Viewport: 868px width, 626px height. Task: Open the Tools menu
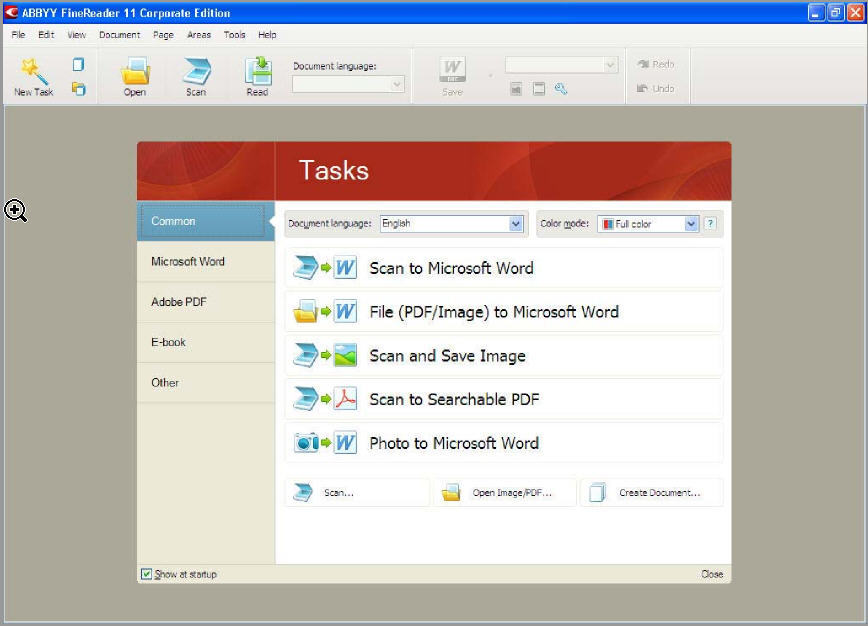[x=234, y=35]
